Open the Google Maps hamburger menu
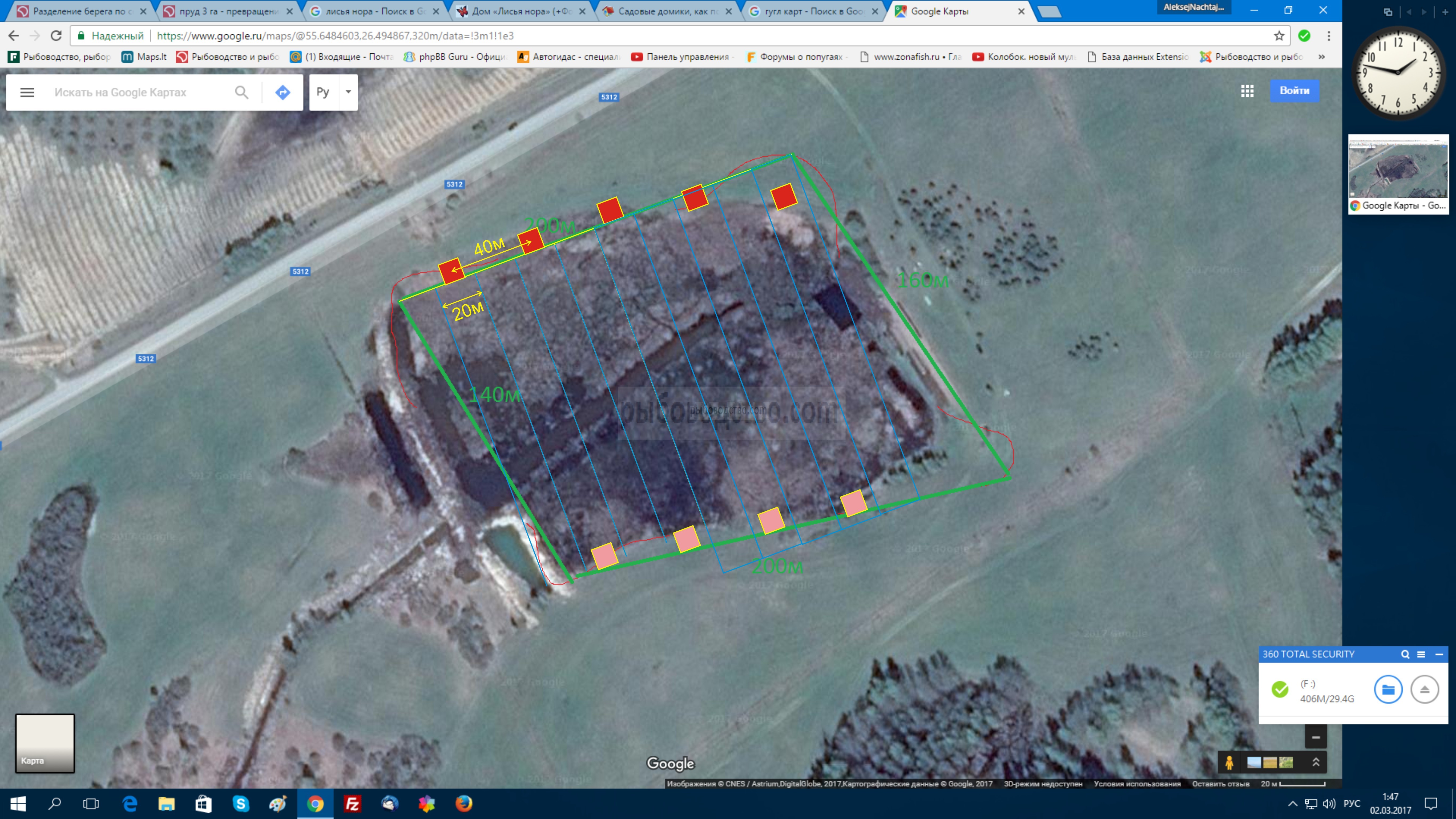This screenshot has height=819, width=1456. [x=27, y=92]
